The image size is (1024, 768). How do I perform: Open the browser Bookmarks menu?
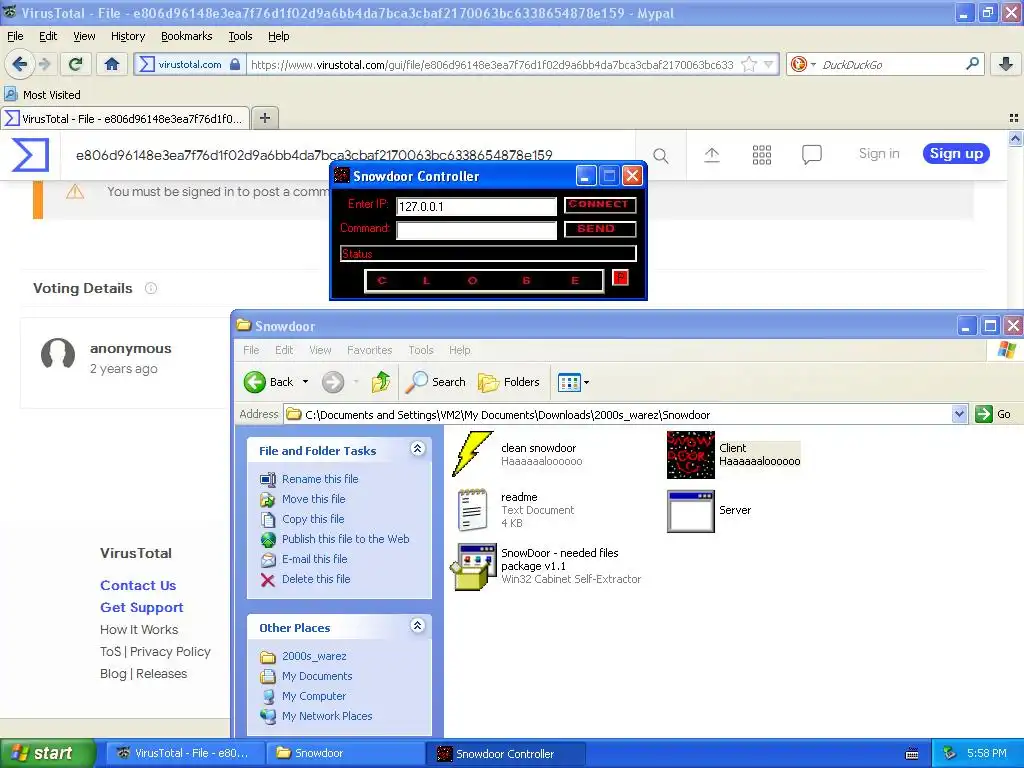[x=186, y=37]
